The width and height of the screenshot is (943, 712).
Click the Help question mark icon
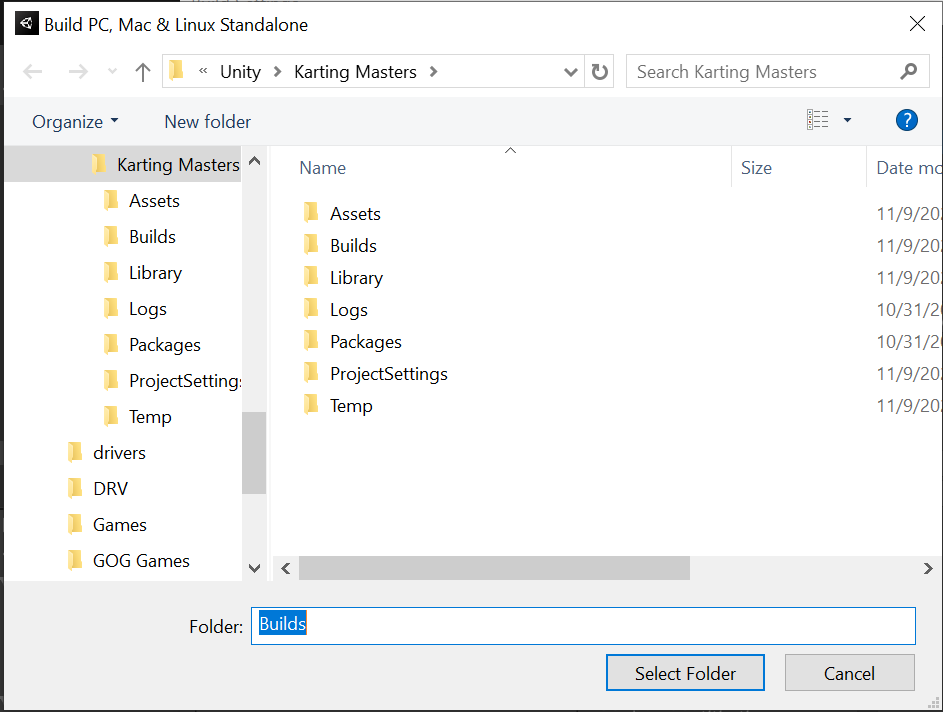(x=906, y=121)
